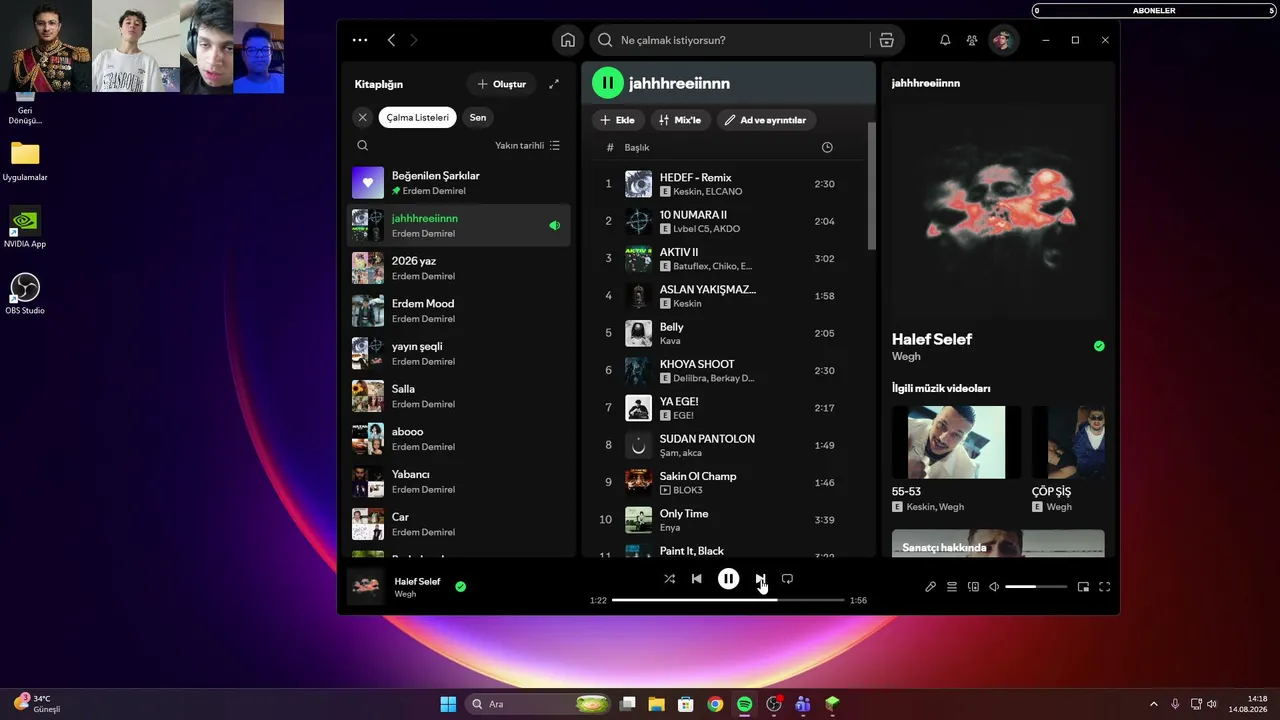1280x720 pixels.
Task: Click the album art in Now Playing panel
Action: (x=998, y=209)
